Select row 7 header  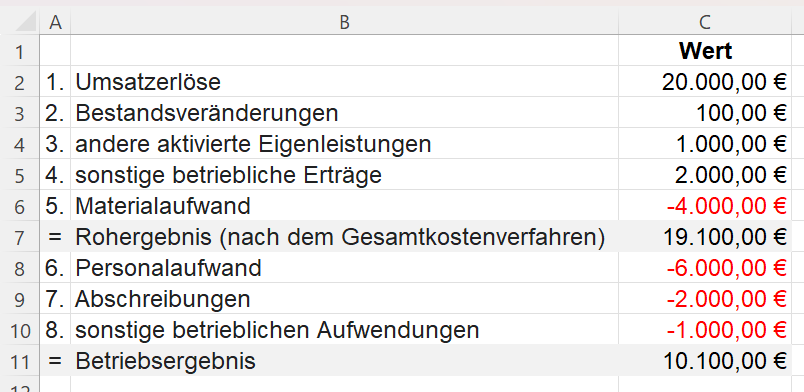[x=20, y=237]
